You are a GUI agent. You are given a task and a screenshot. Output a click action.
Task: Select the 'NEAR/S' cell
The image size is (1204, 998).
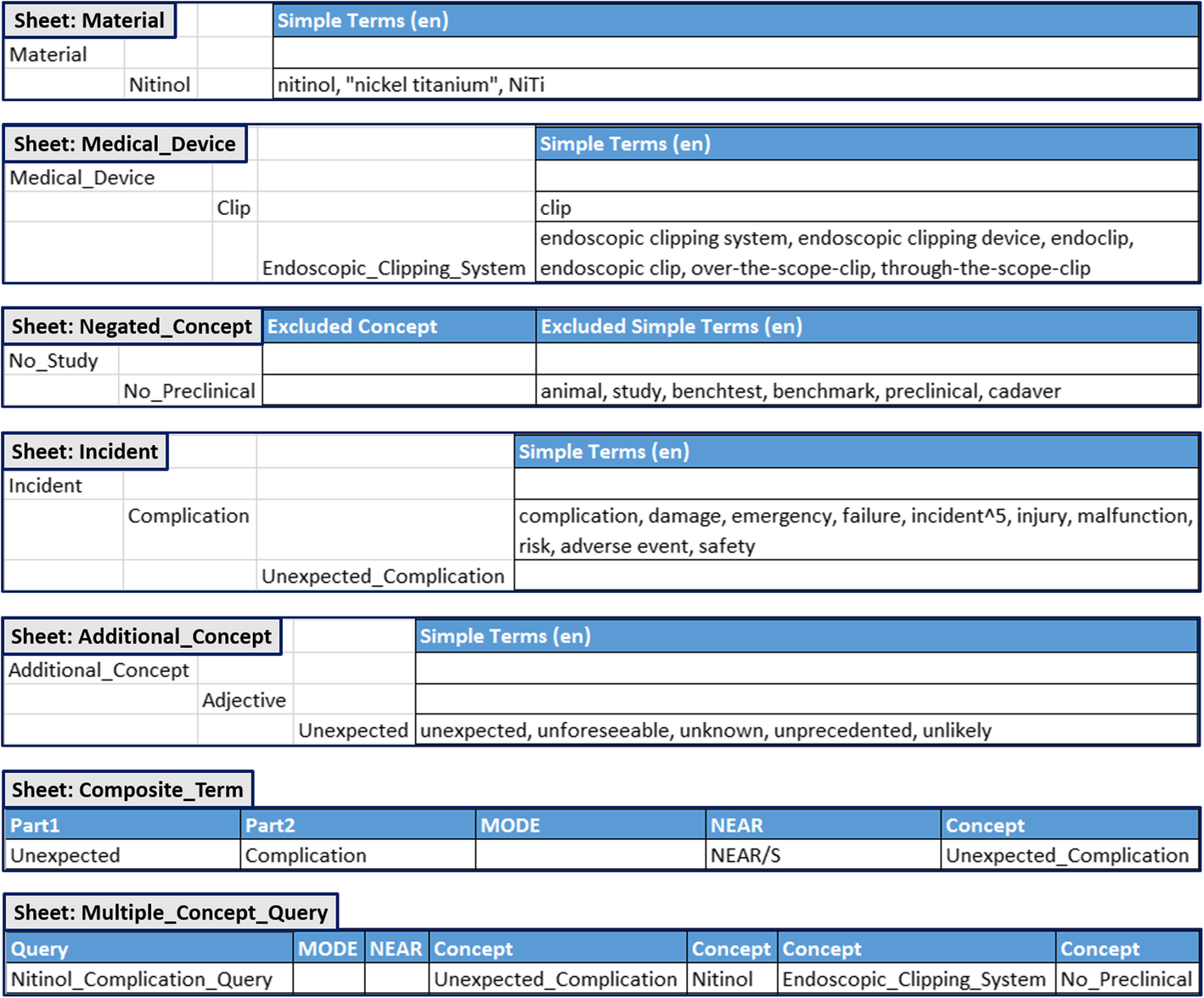(824, 855)
